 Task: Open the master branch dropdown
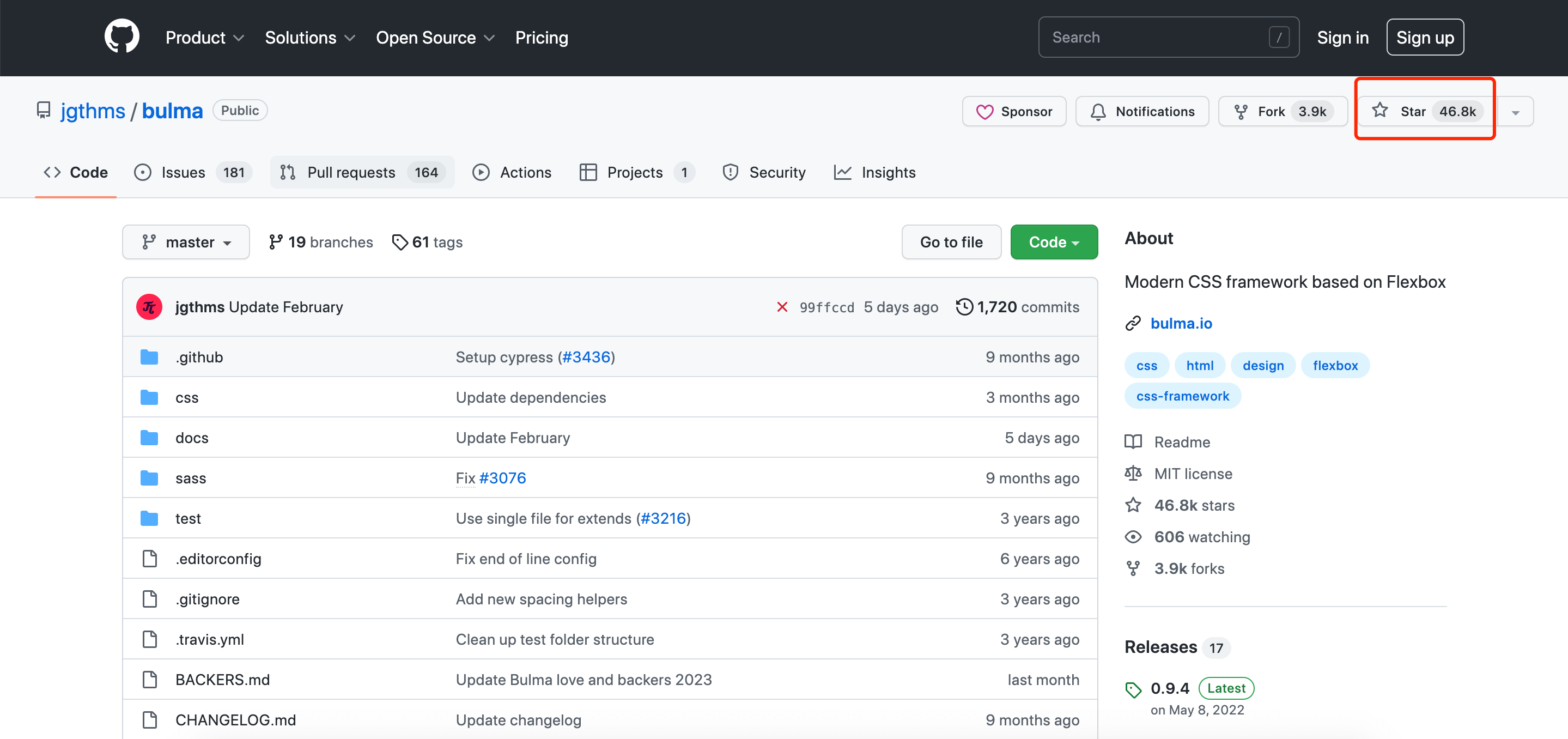(x=186, y=241)
